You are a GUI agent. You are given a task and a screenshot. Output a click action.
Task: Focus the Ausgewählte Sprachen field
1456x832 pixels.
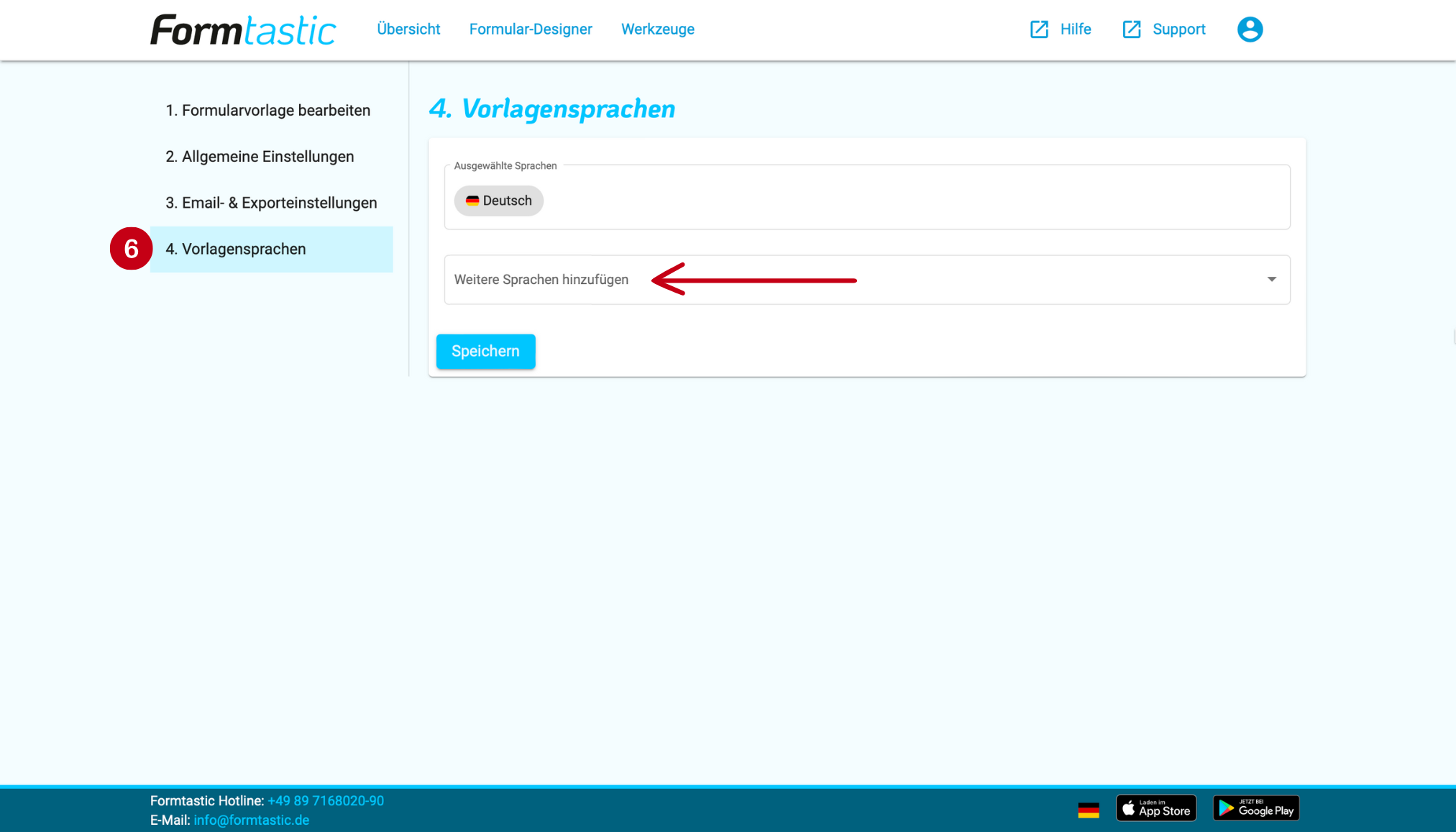867,197
